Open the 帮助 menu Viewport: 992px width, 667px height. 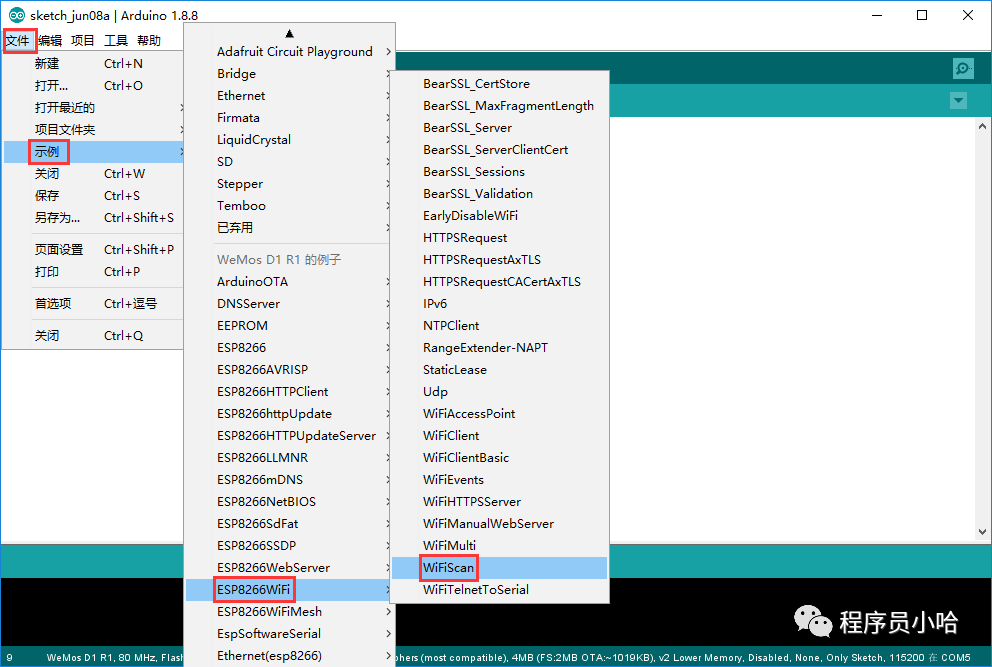[x=149, y=41]
